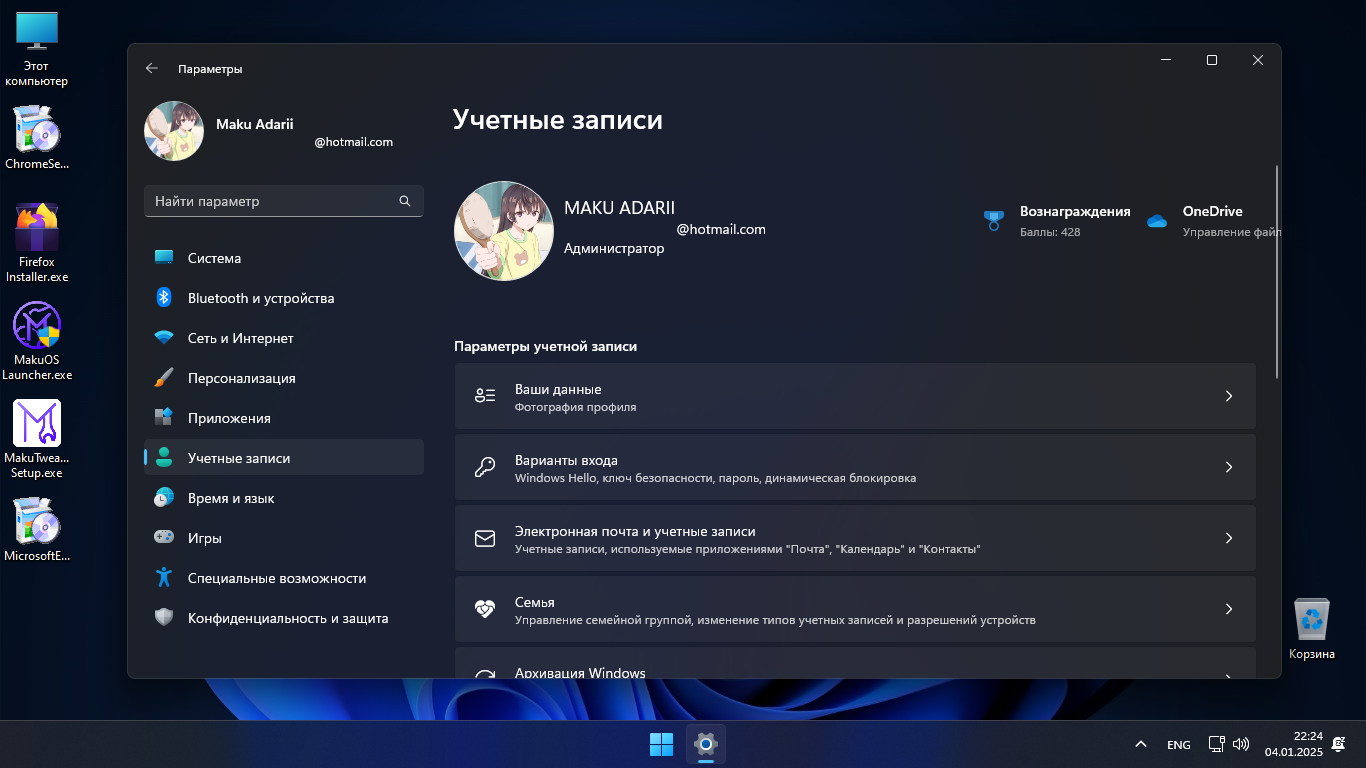
Task: Click the large account avatar picture
Action: click(x=504, y=231)
